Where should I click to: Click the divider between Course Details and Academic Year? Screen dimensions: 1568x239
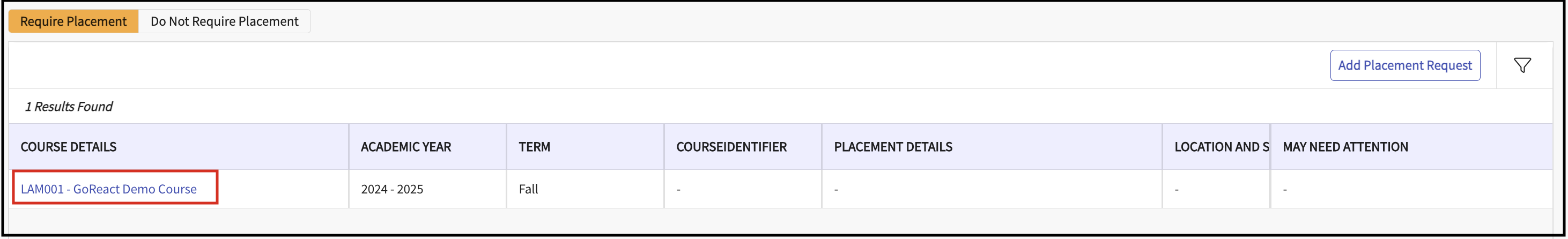point(349,147)
